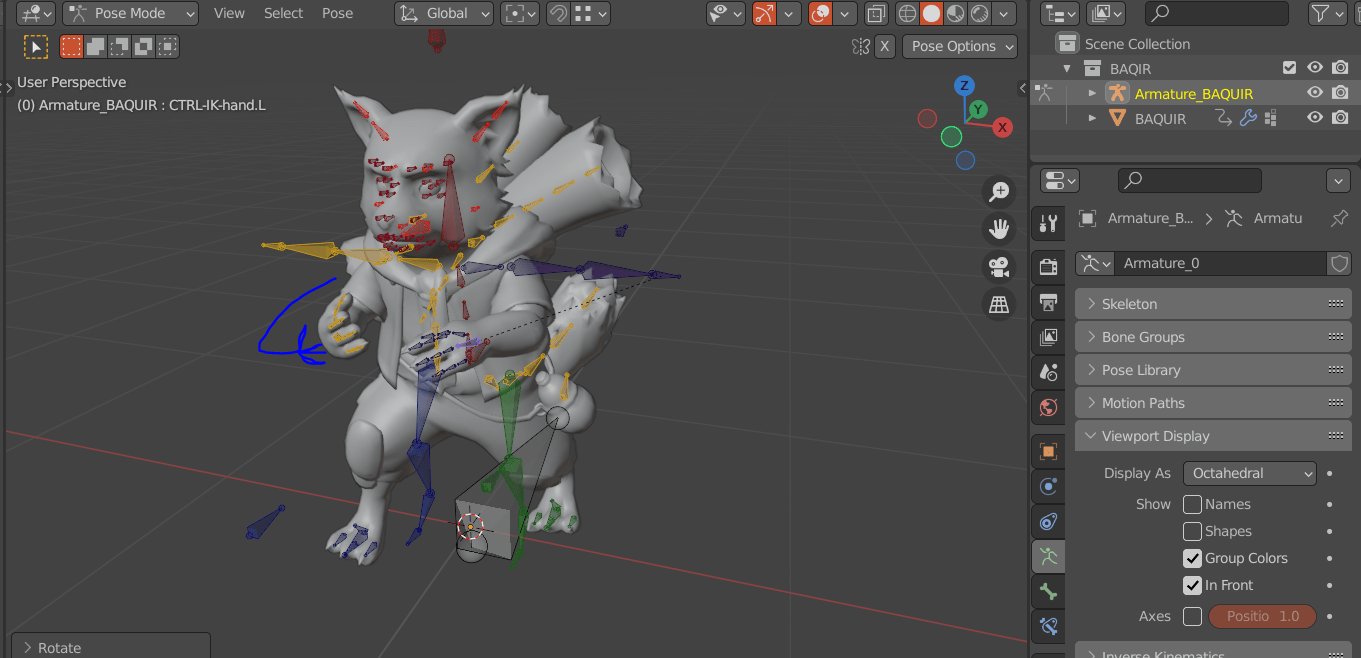Open the Object Data Properties tab
Viewport: 1361px width, 658px height.
[x=1048, y=556]
